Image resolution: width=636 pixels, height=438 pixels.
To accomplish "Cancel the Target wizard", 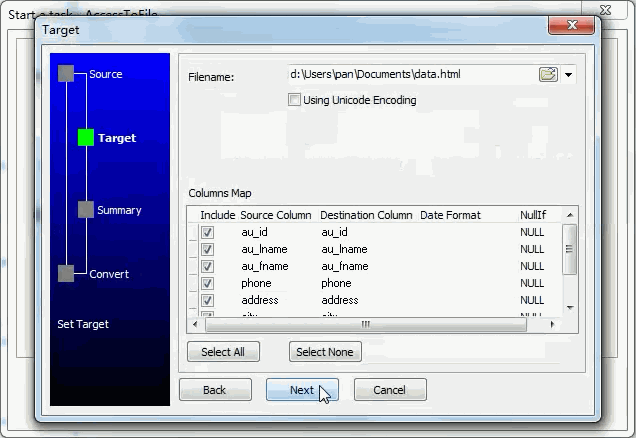I will coord(390,390).
